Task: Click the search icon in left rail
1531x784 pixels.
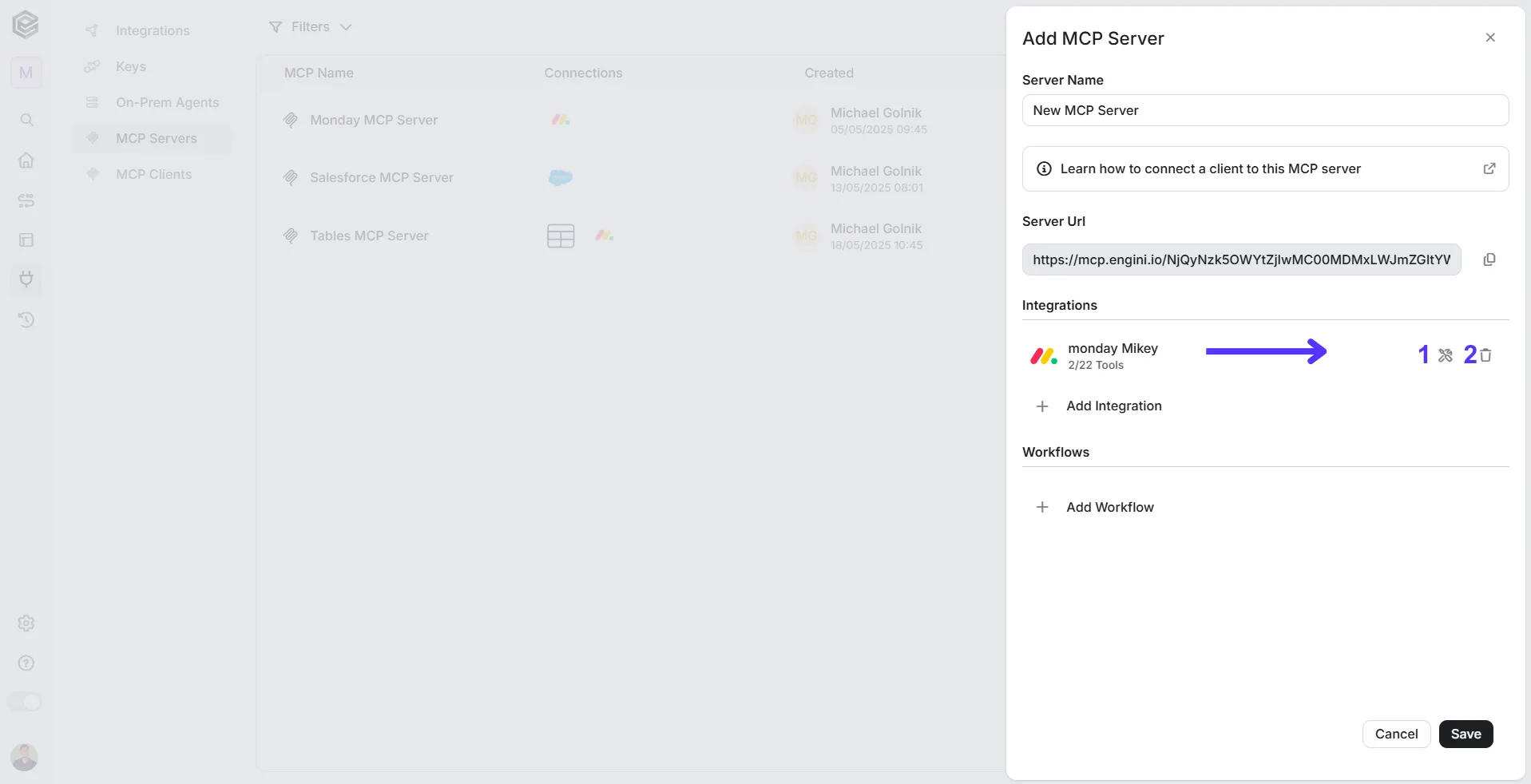Action: point(26,120)
